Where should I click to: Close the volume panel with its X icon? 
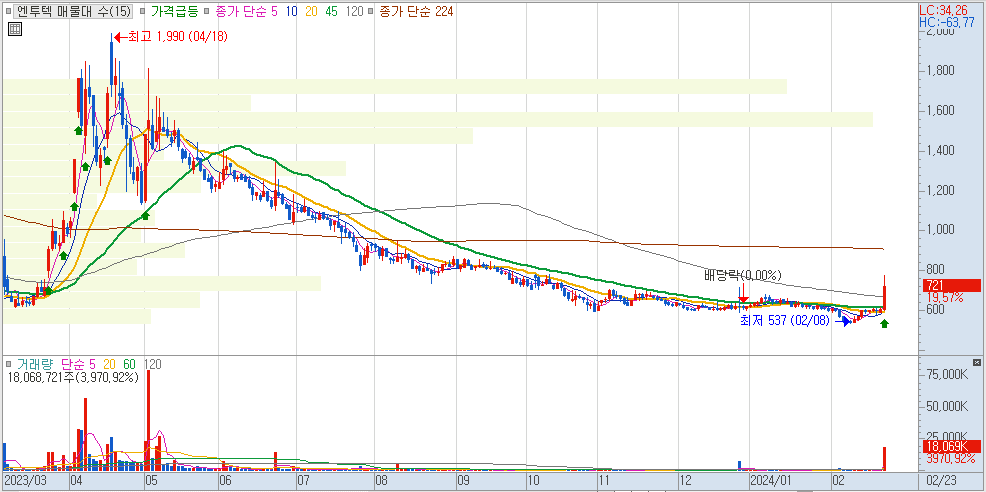[x=977, y=363]
